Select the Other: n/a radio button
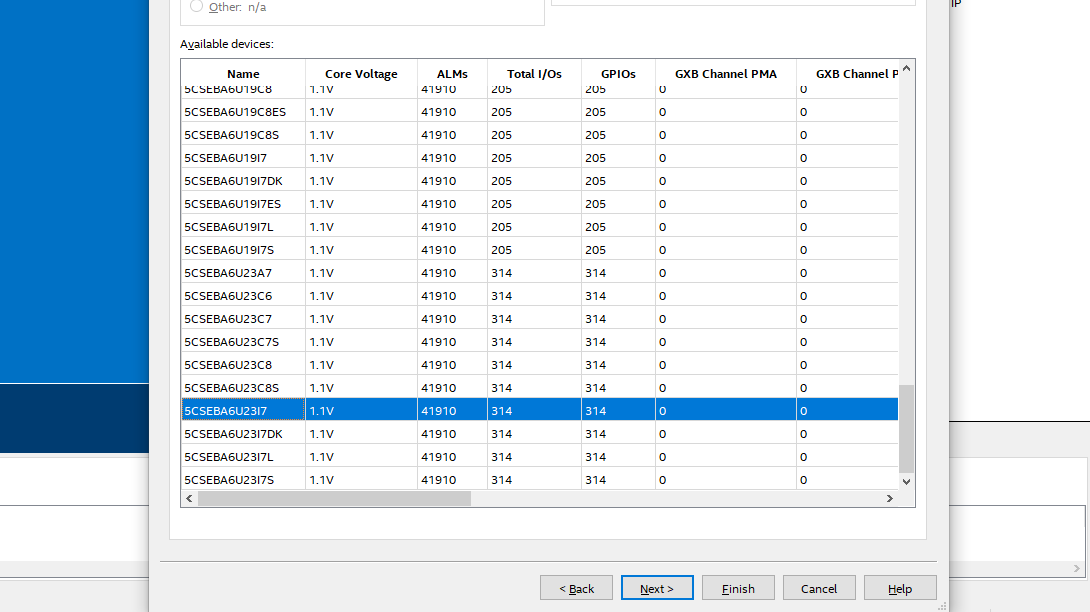 click(197, 6)
